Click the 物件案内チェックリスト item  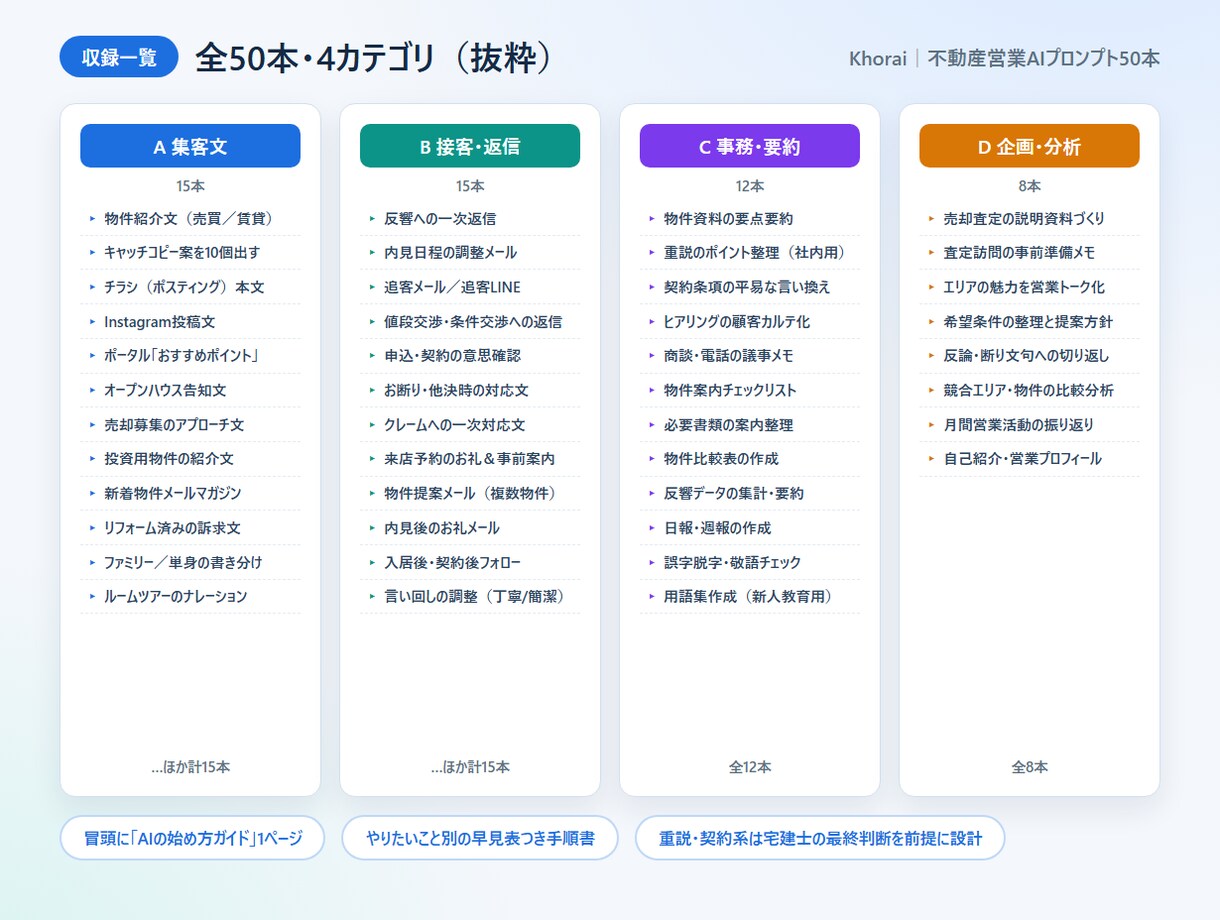click(750, 390)
